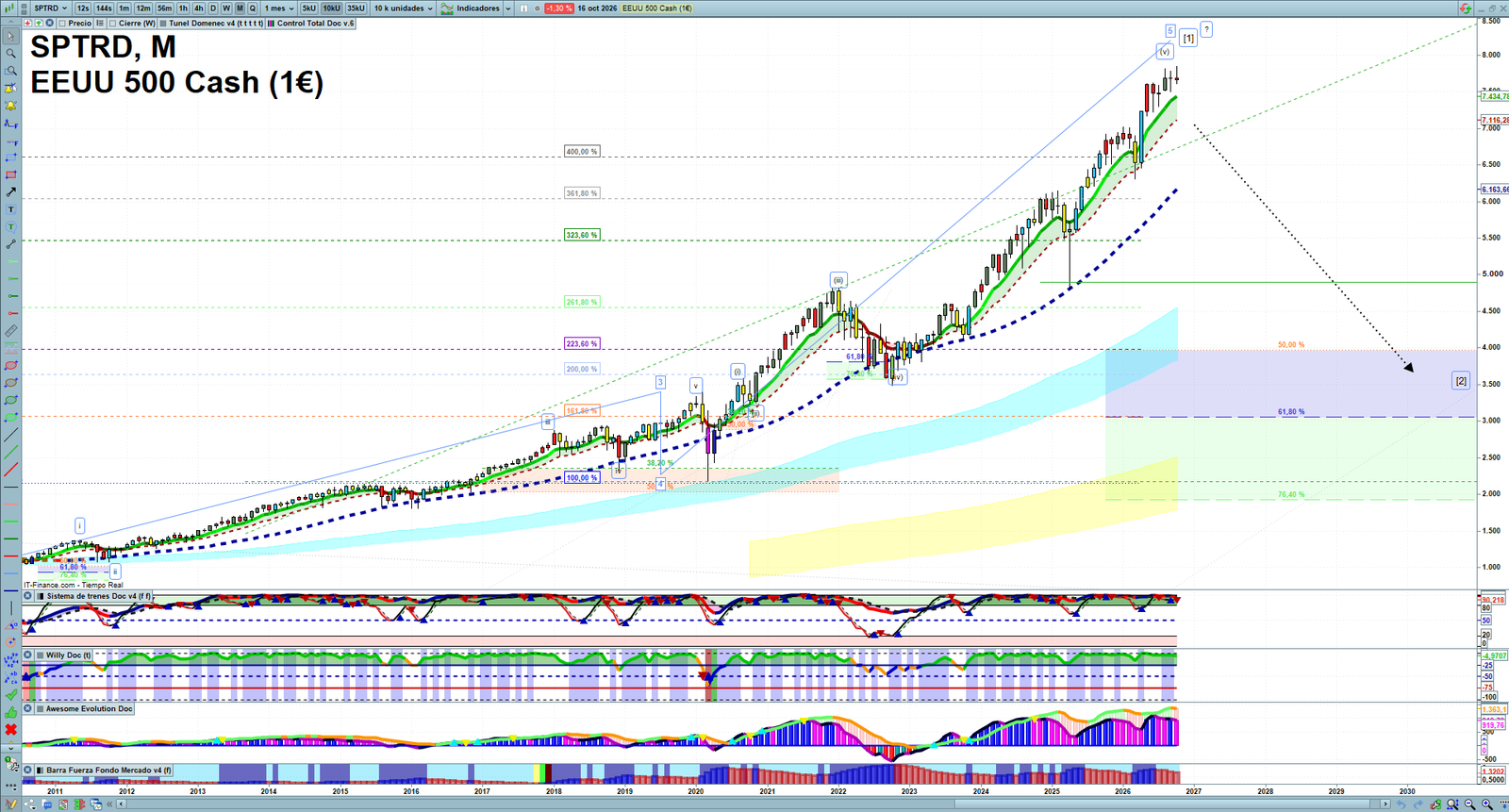This screenshot has height=812, width=1509.
Task: Click the zoom out magnifier at bottom right
Action: click(1469, 804)
